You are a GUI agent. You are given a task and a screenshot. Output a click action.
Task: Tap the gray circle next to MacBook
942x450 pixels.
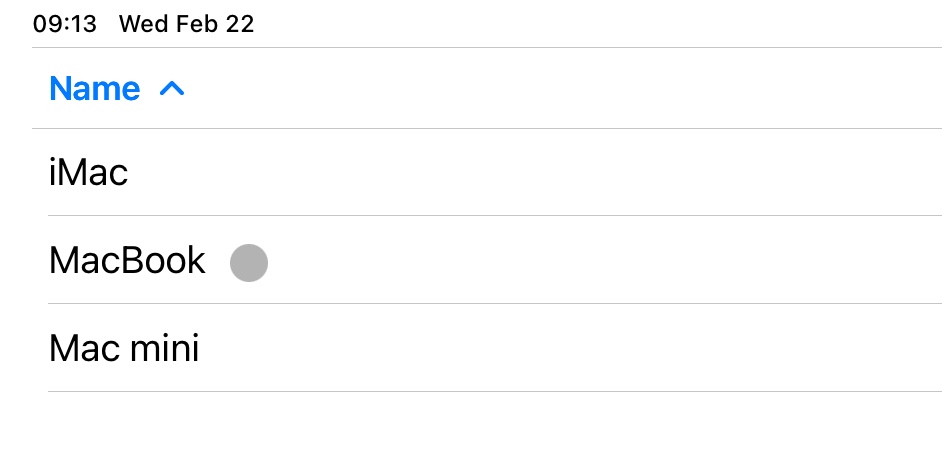249,263
